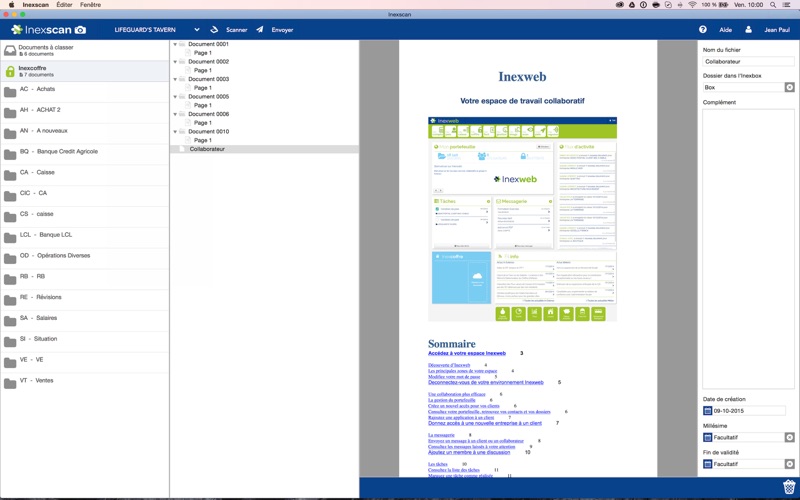The width and height of the screenshot is (800, 500).
Task: Click the Envoyer button label
Action: pos(282,30)
